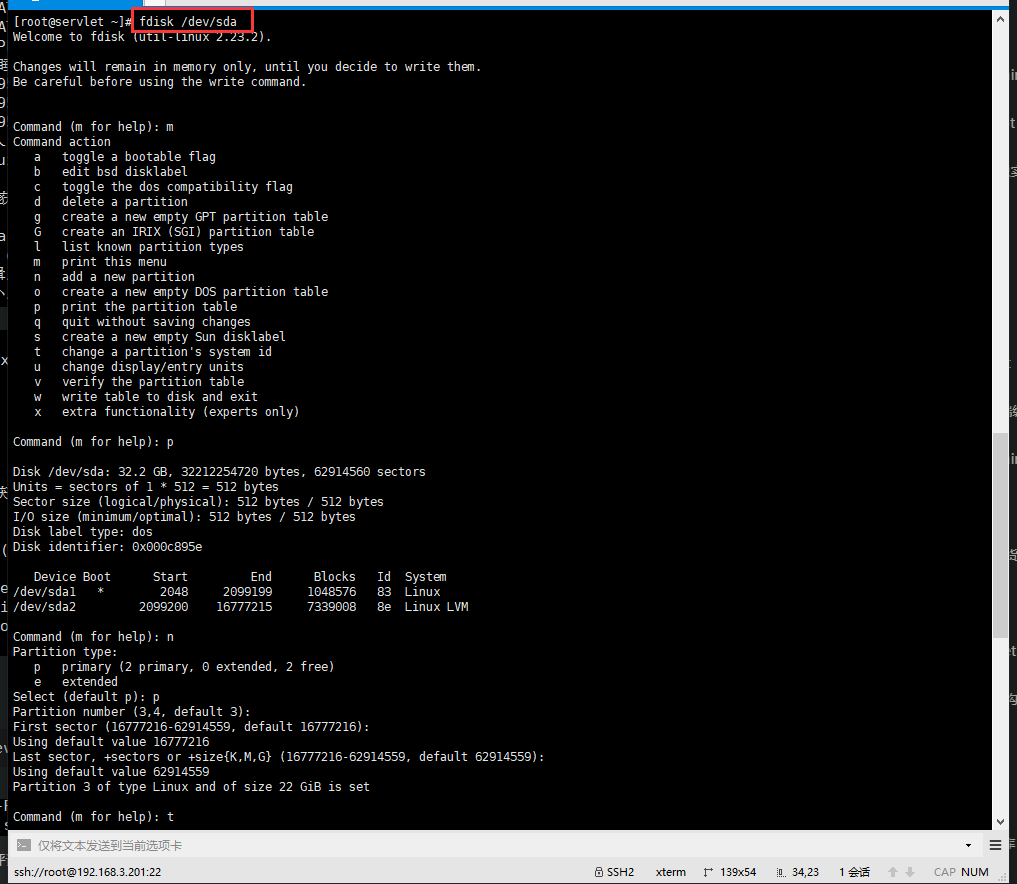
Task: Click the status bar up arrow
Action: 894,872
